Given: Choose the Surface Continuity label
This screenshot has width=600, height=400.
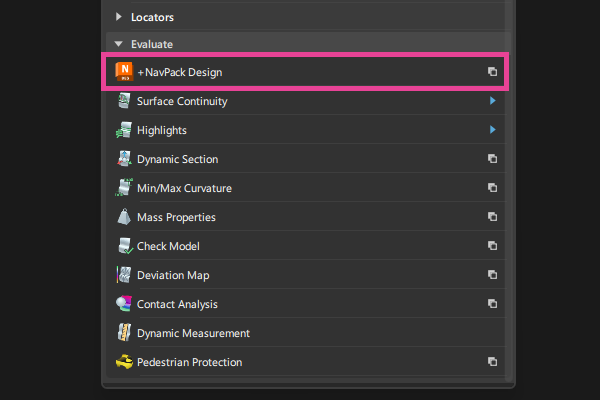Looking at the screenshot, I should pos(182,101).
